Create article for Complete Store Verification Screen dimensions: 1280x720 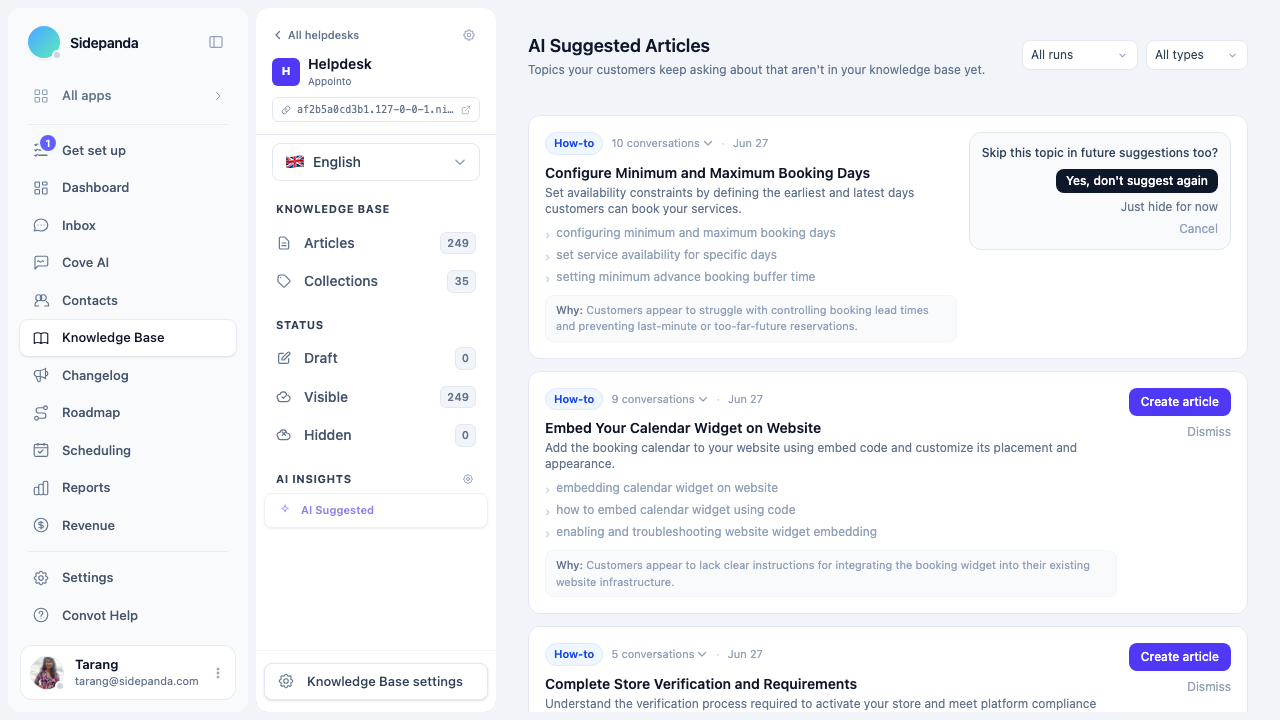(x=1179, y=657)
